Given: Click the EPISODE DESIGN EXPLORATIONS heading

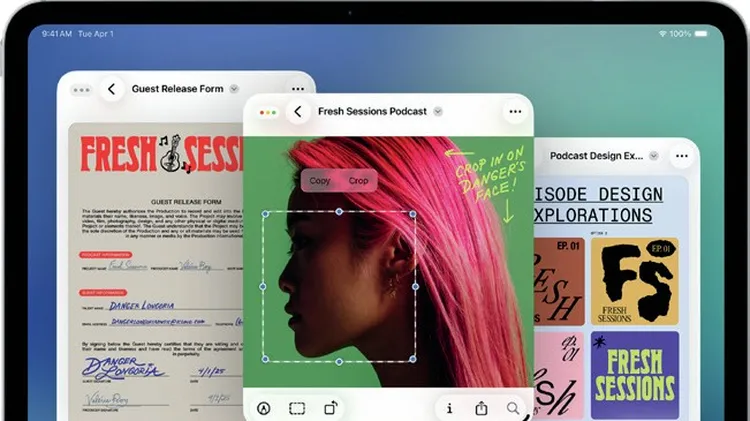Looking at the screenshot, I should click(x=598, y=205).
